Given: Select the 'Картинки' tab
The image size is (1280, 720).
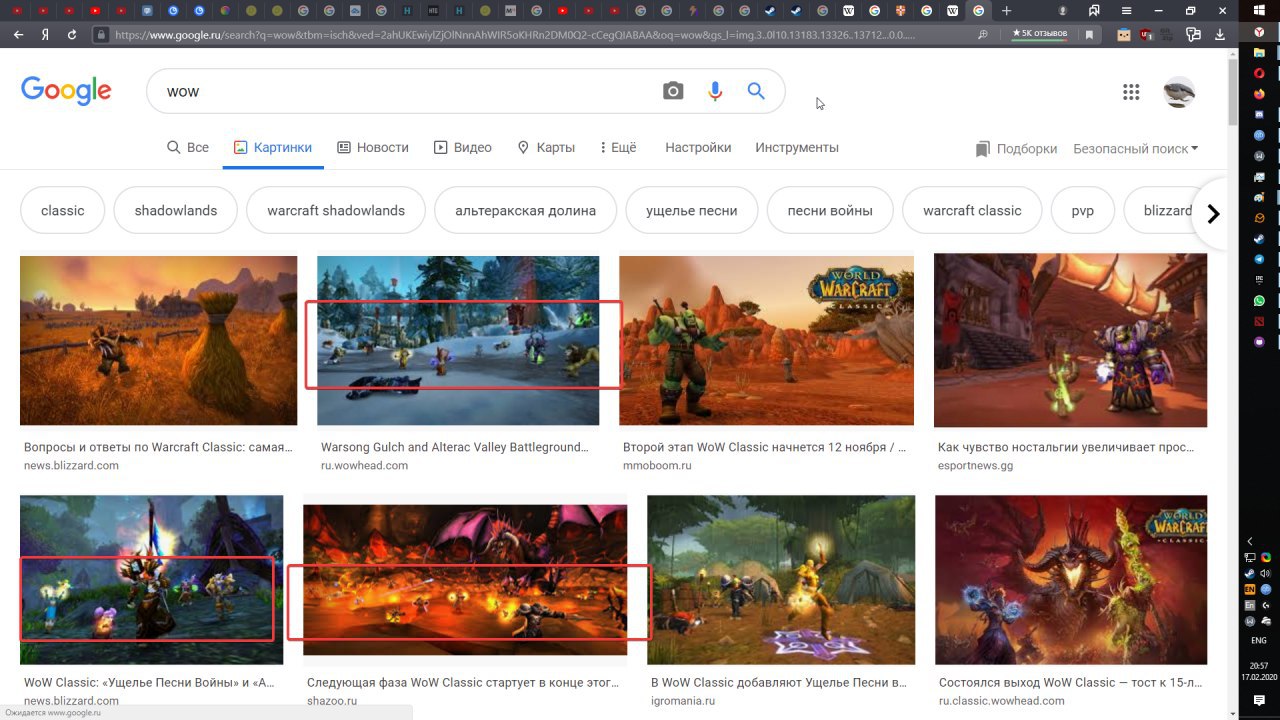Looking at the screenshot, I should tap(273, 147).
